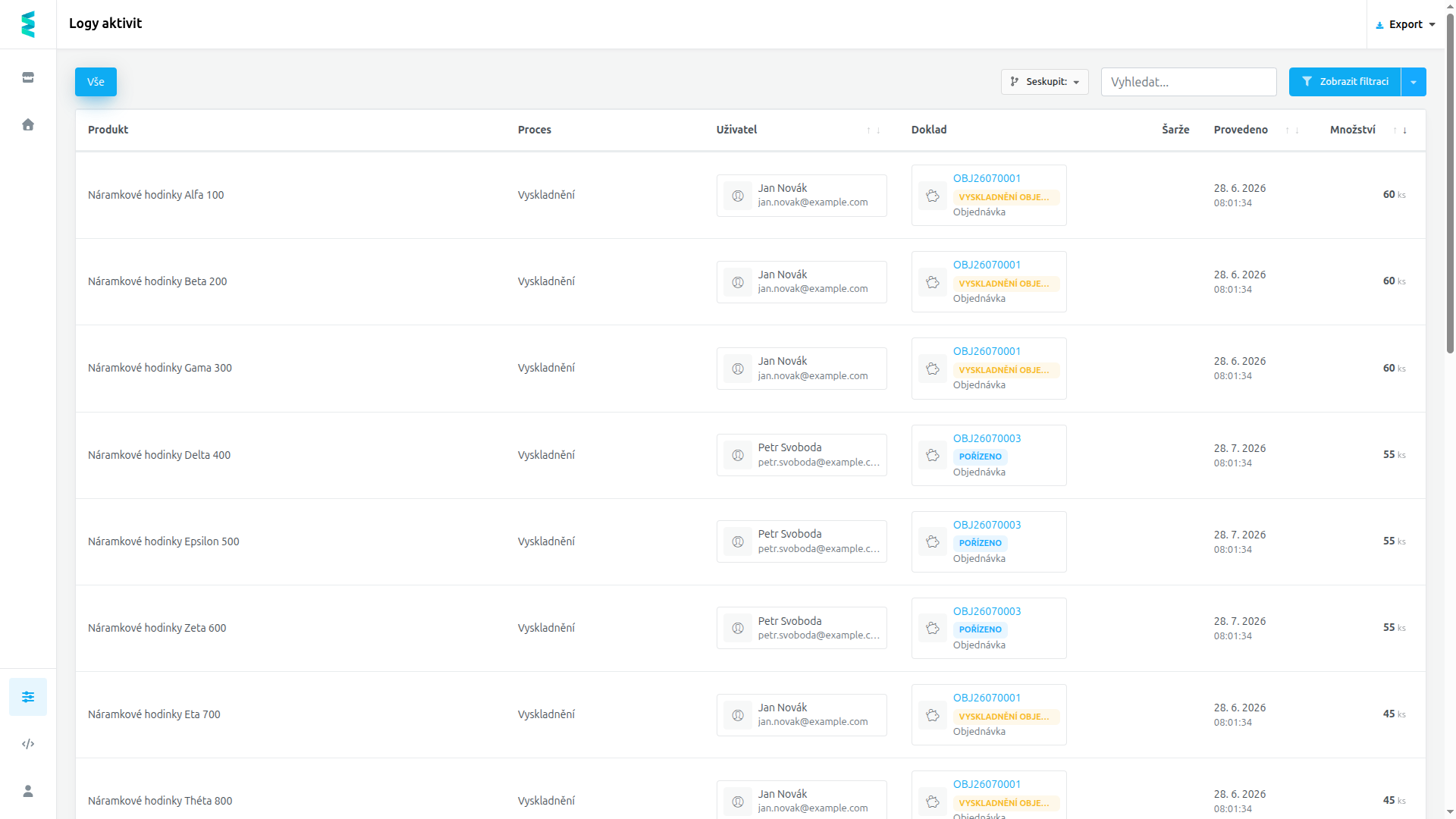Image resolution: width=1456 pixels, height=819 pixels.
Task: Open the store icon in the sidebar
Action: point(28,77)
